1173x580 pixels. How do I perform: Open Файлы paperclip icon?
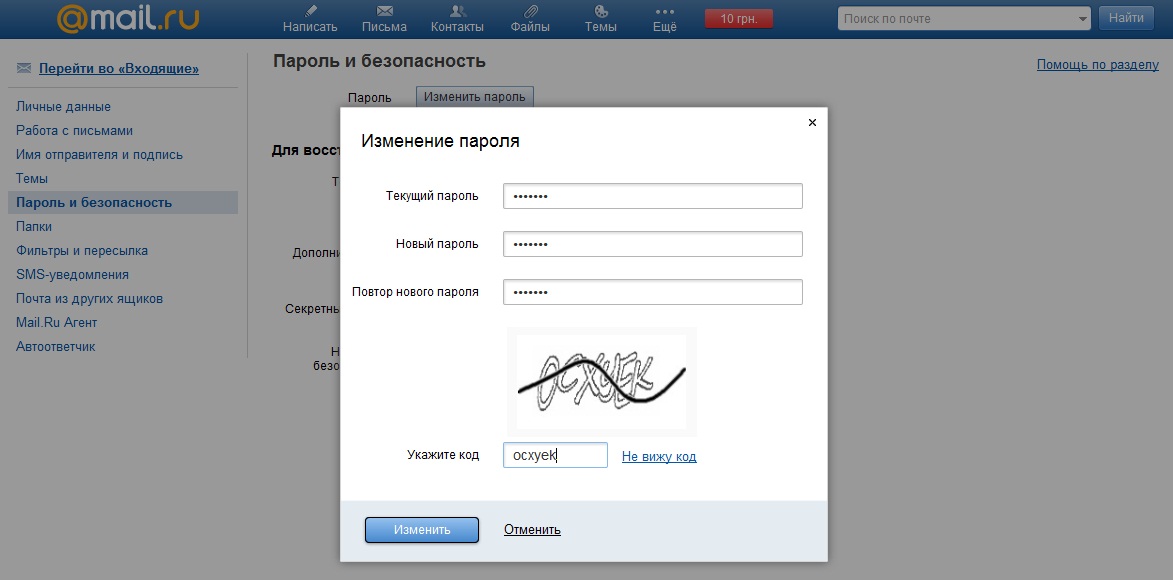(530, 10)
